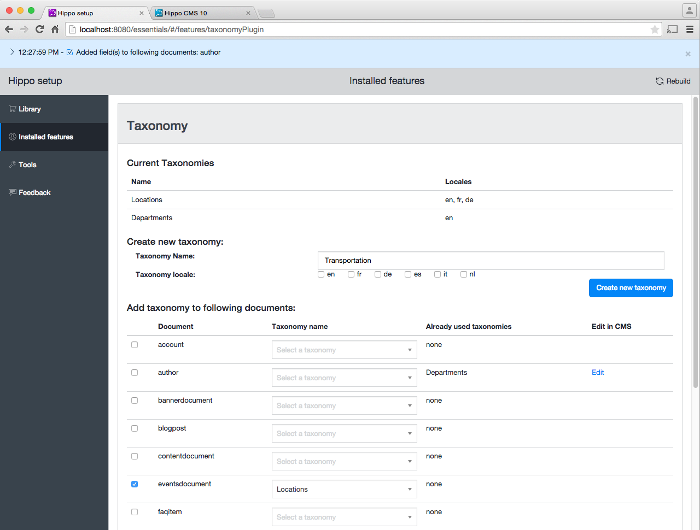Open taxonomy dropdown for faqitem
Screen dimensions: 700x530
pyautogui.click(x=344, y=517)
